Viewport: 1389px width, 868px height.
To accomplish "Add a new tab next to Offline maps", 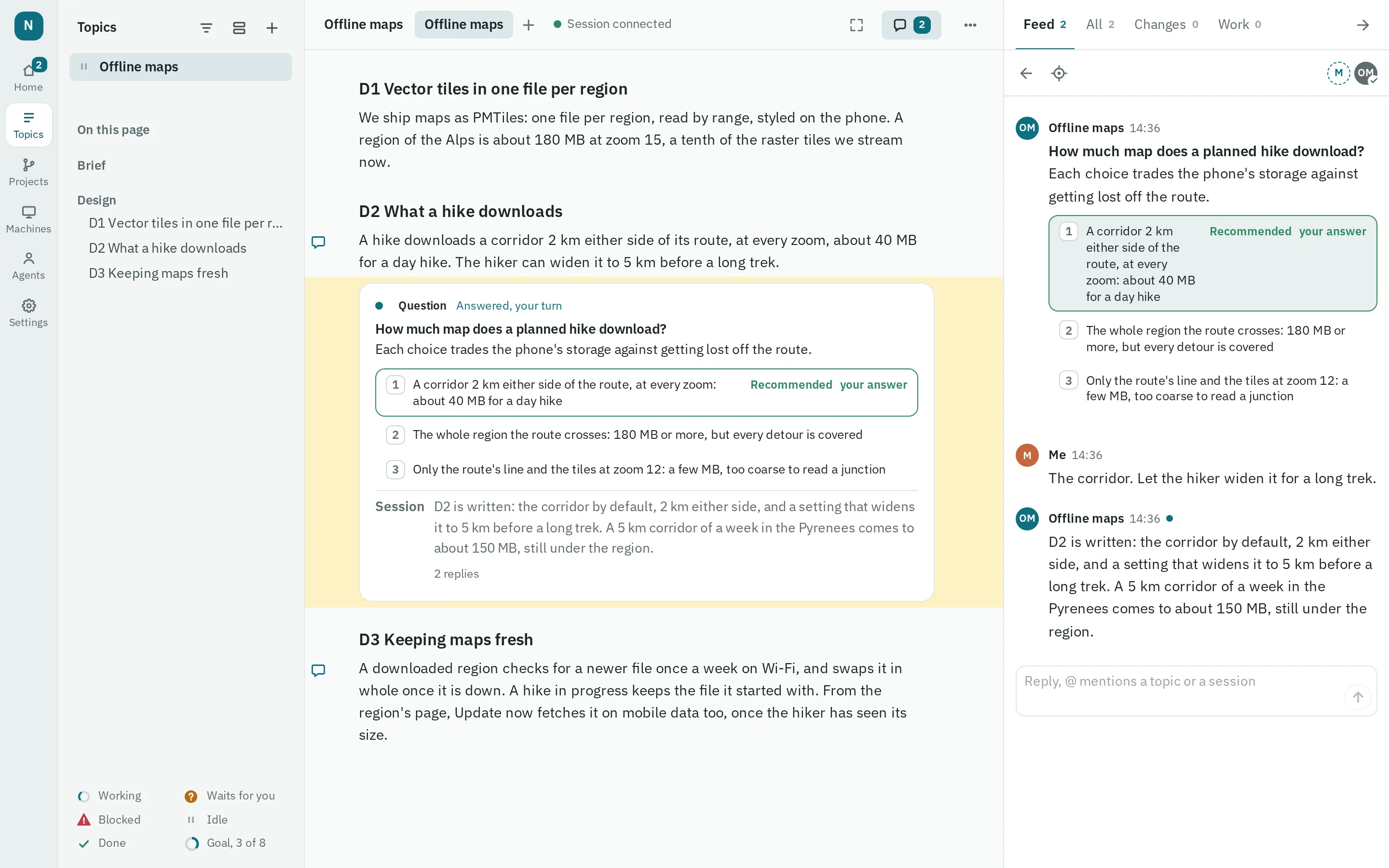I will [x=528, y=25].
